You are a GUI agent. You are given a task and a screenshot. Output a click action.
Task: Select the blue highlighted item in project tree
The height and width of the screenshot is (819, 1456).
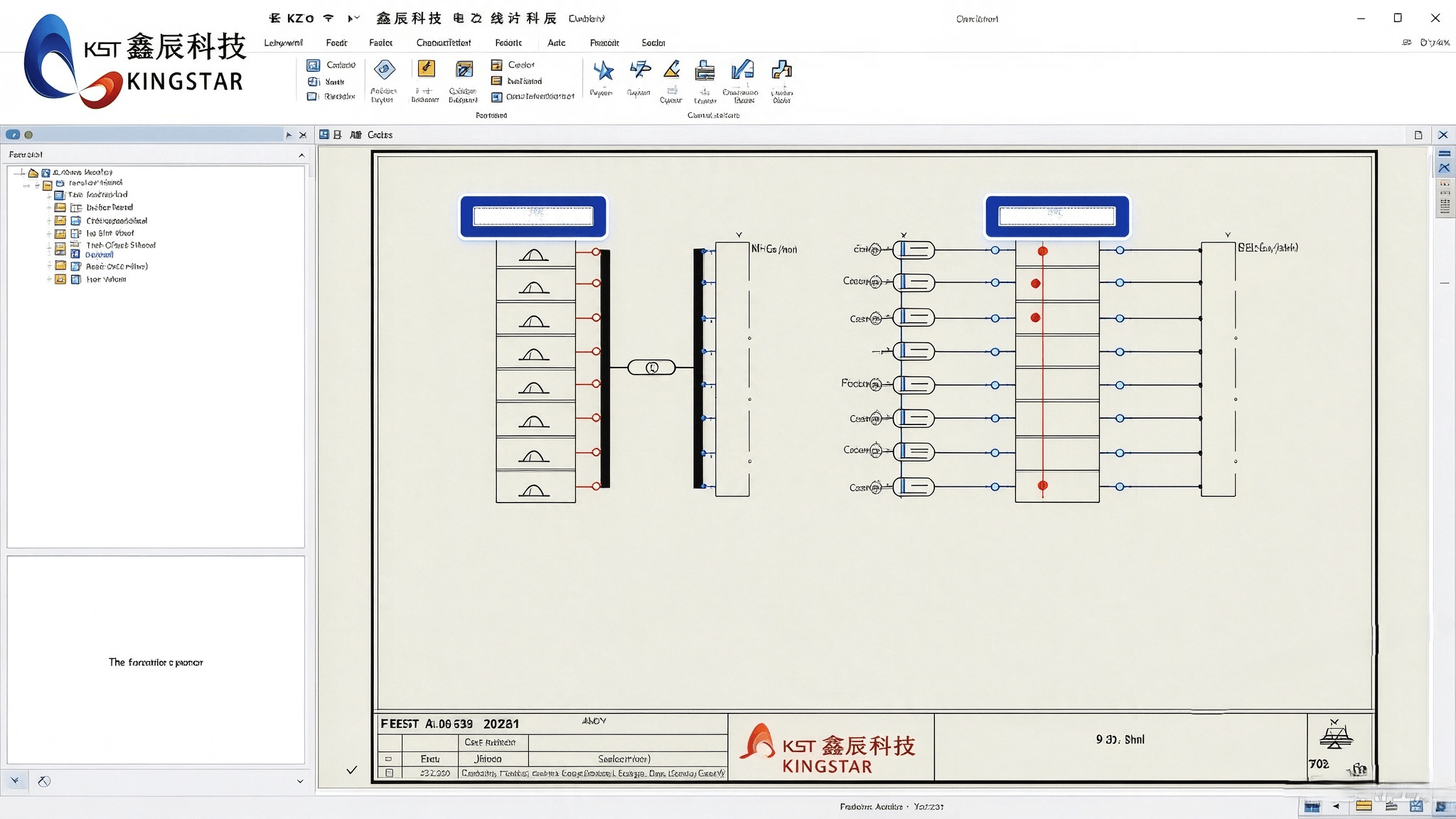coord(99,255)
